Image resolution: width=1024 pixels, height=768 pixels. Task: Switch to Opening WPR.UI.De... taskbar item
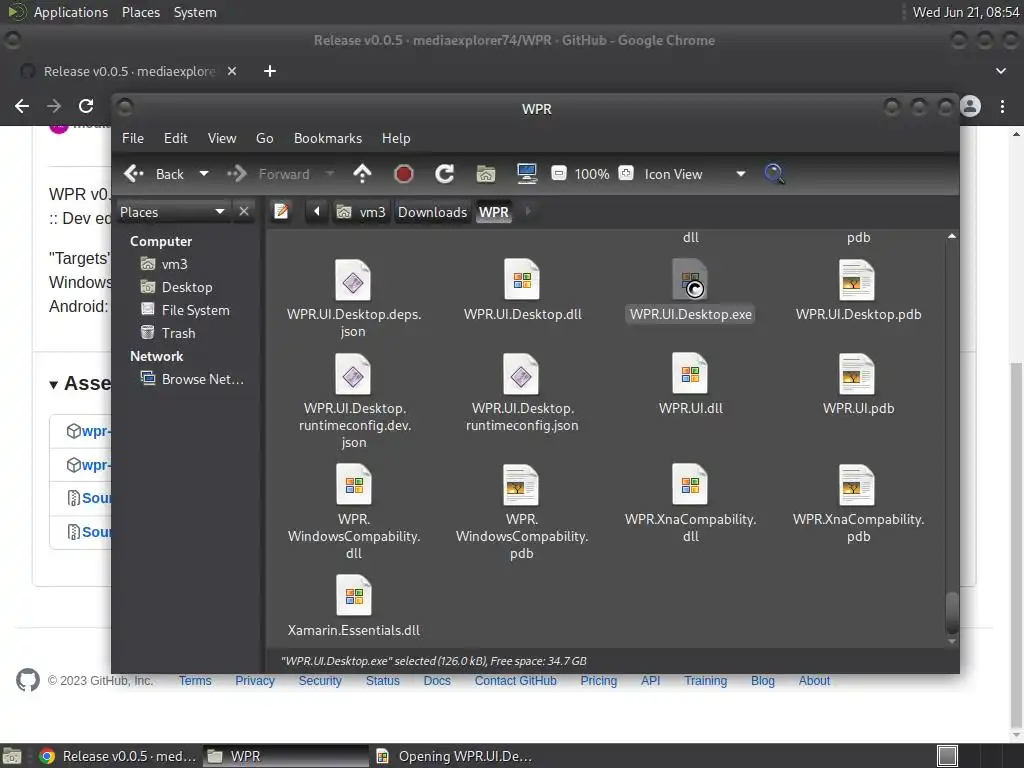[455, 756]
